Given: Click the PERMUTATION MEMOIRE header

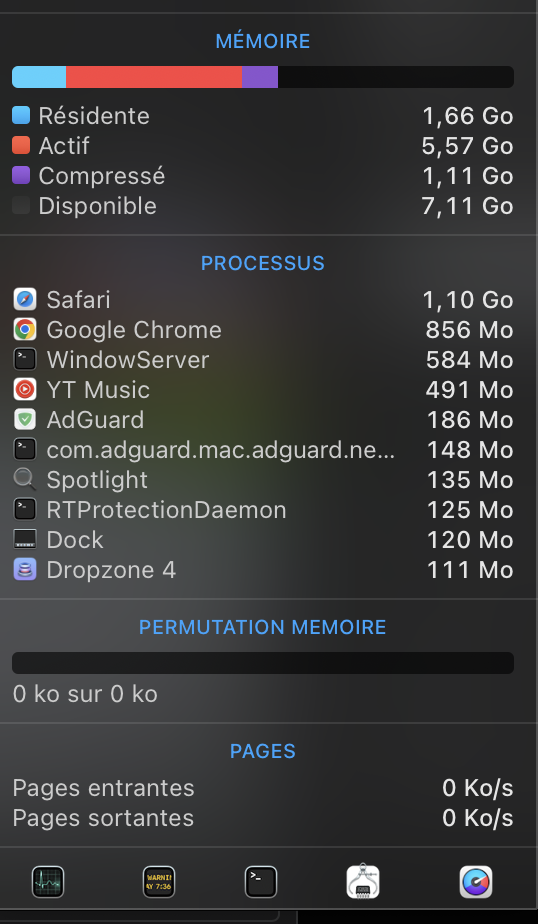Looking at the screenshot, I should pos(263,627).
